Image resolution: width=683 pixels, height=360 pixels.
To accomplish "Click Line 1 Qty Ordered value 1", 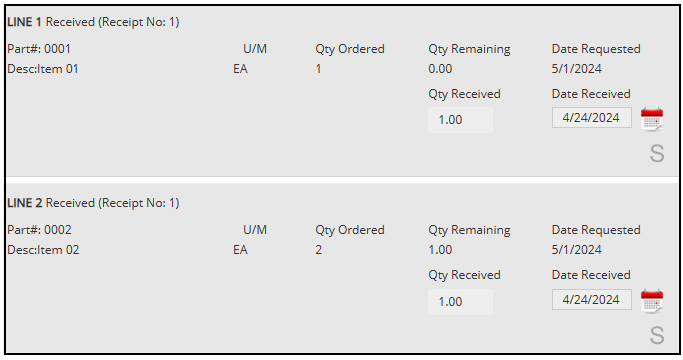I will pos(318,69).
